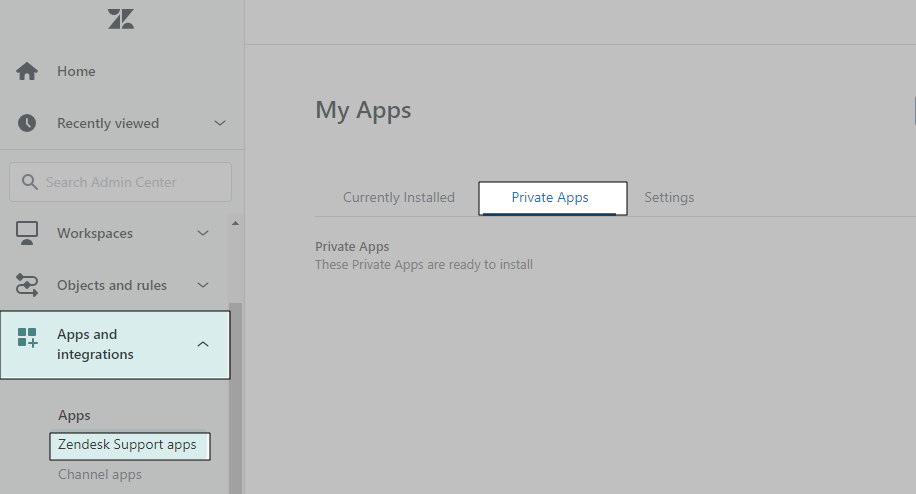Click the sidebar scroll-up arrow
The height and width of the screenshot is (494, 916).
tap(235, 222)
